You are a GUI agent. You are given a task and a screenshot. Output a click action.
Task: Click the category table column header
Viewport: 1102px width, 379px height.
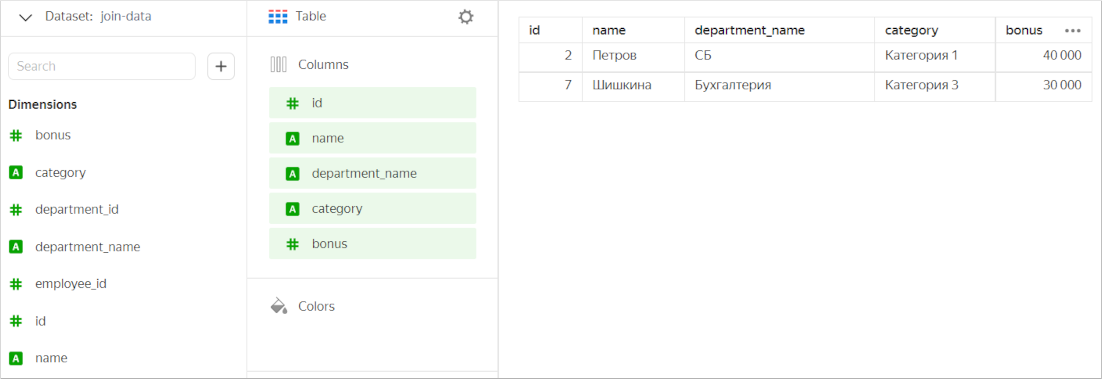[911, 30]
